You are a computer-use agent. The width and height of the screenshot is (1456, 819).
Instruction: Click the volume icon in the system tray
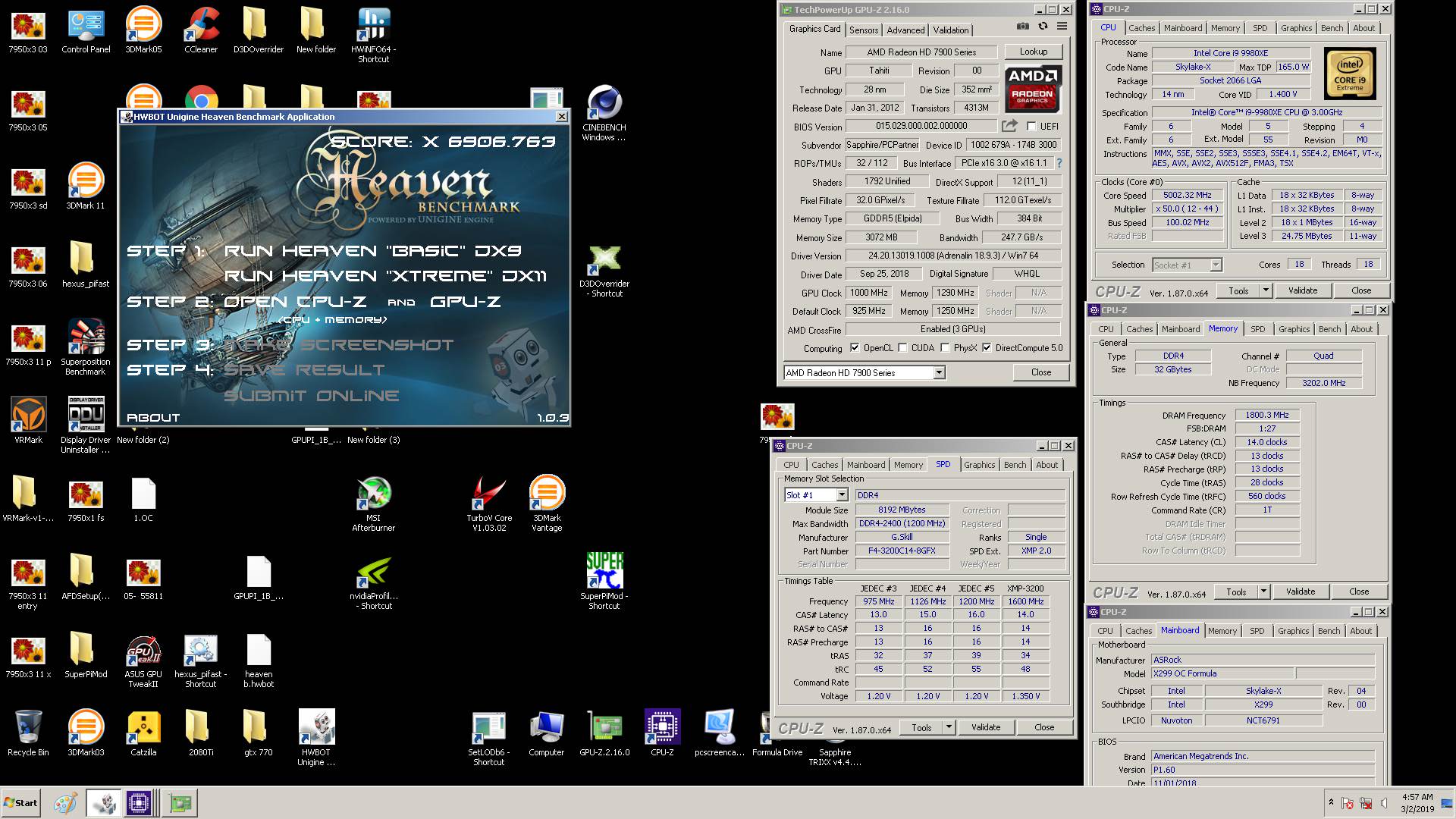point(1385,803)
